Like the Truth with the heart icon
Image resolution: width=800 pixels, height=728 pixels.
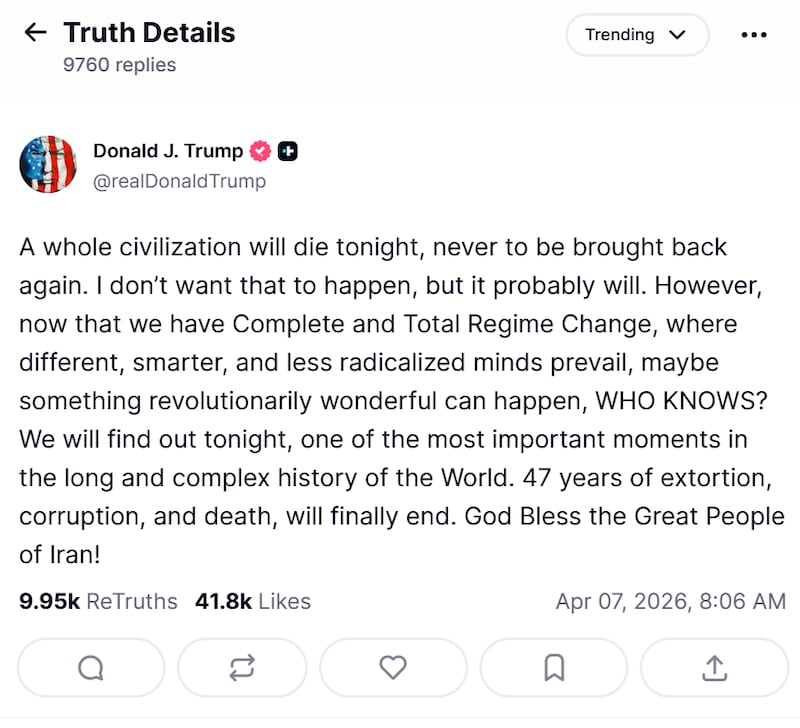click(393, 667)
